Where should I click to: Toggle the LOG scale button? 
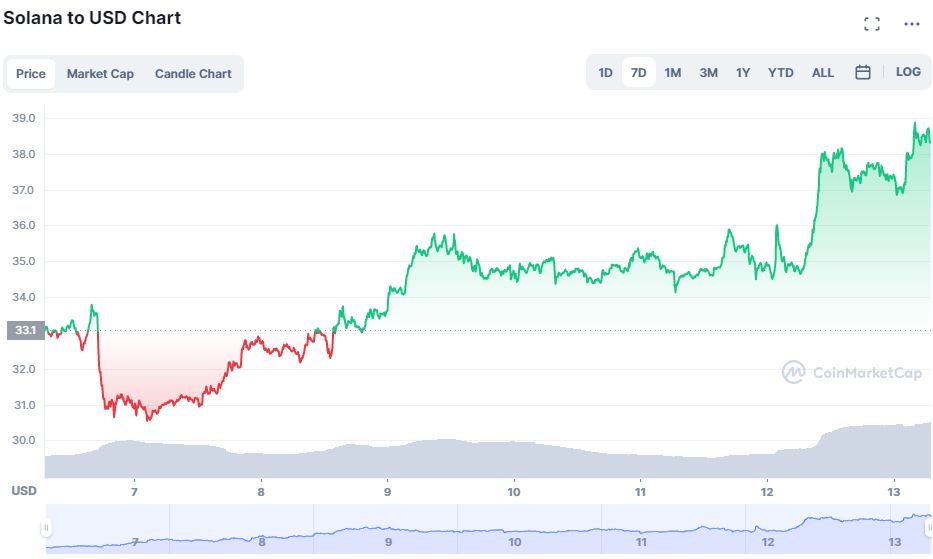tap(908, 72)
